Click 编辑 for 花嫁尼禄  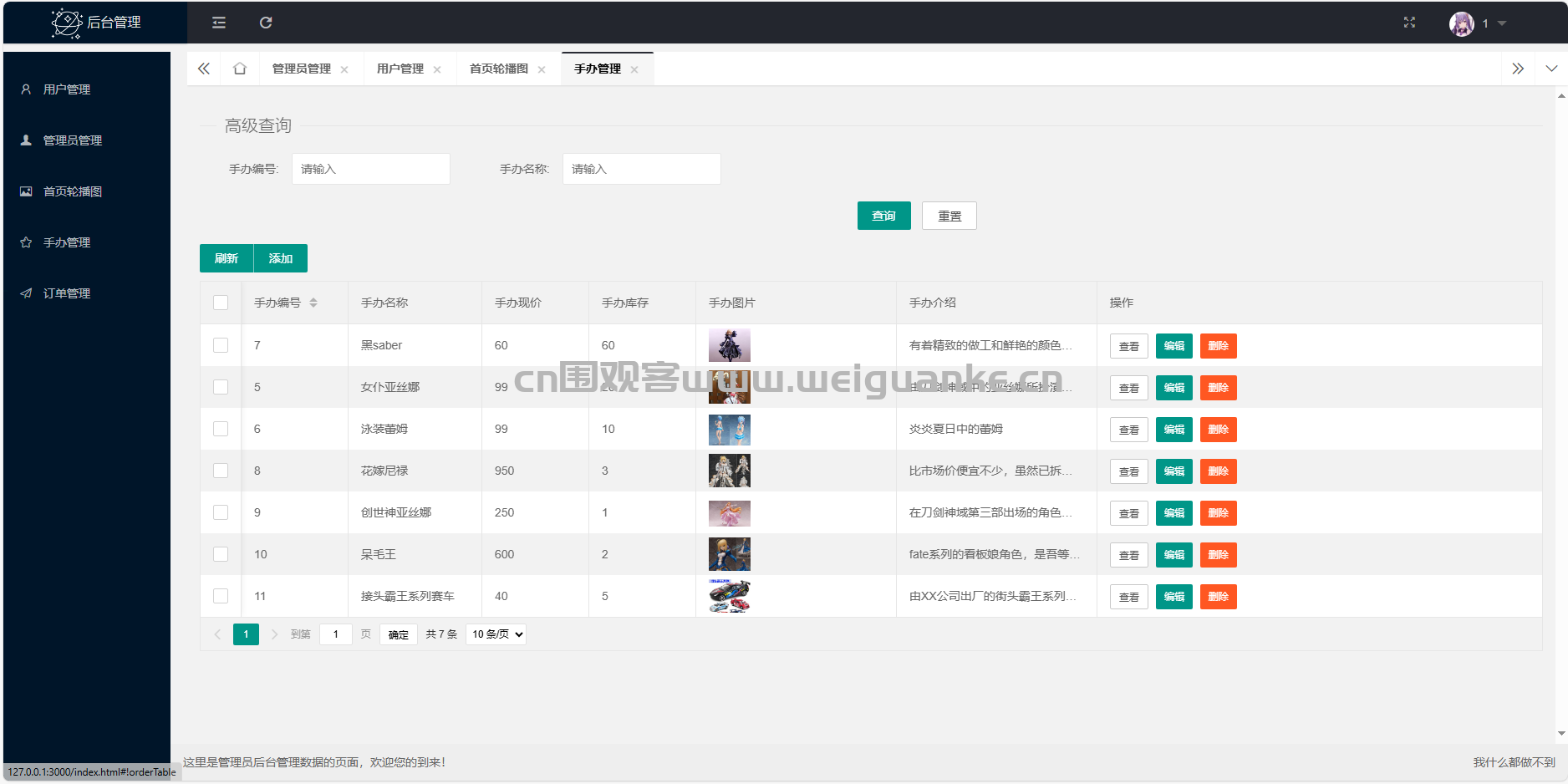(1174, 471)
